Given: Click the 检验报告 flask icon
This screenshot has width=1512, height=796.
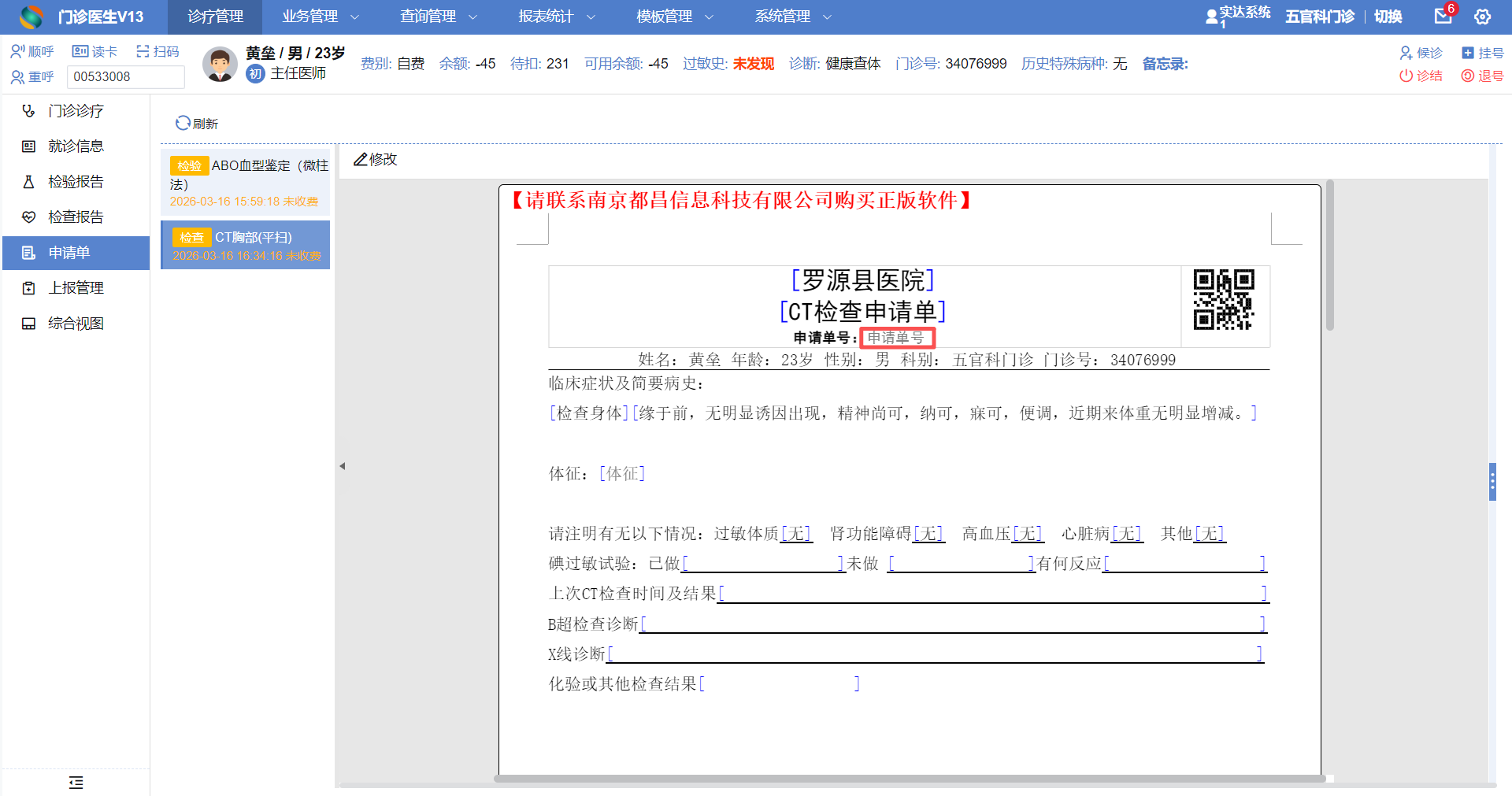Looking at the screenshot, I should click(29, 182).
